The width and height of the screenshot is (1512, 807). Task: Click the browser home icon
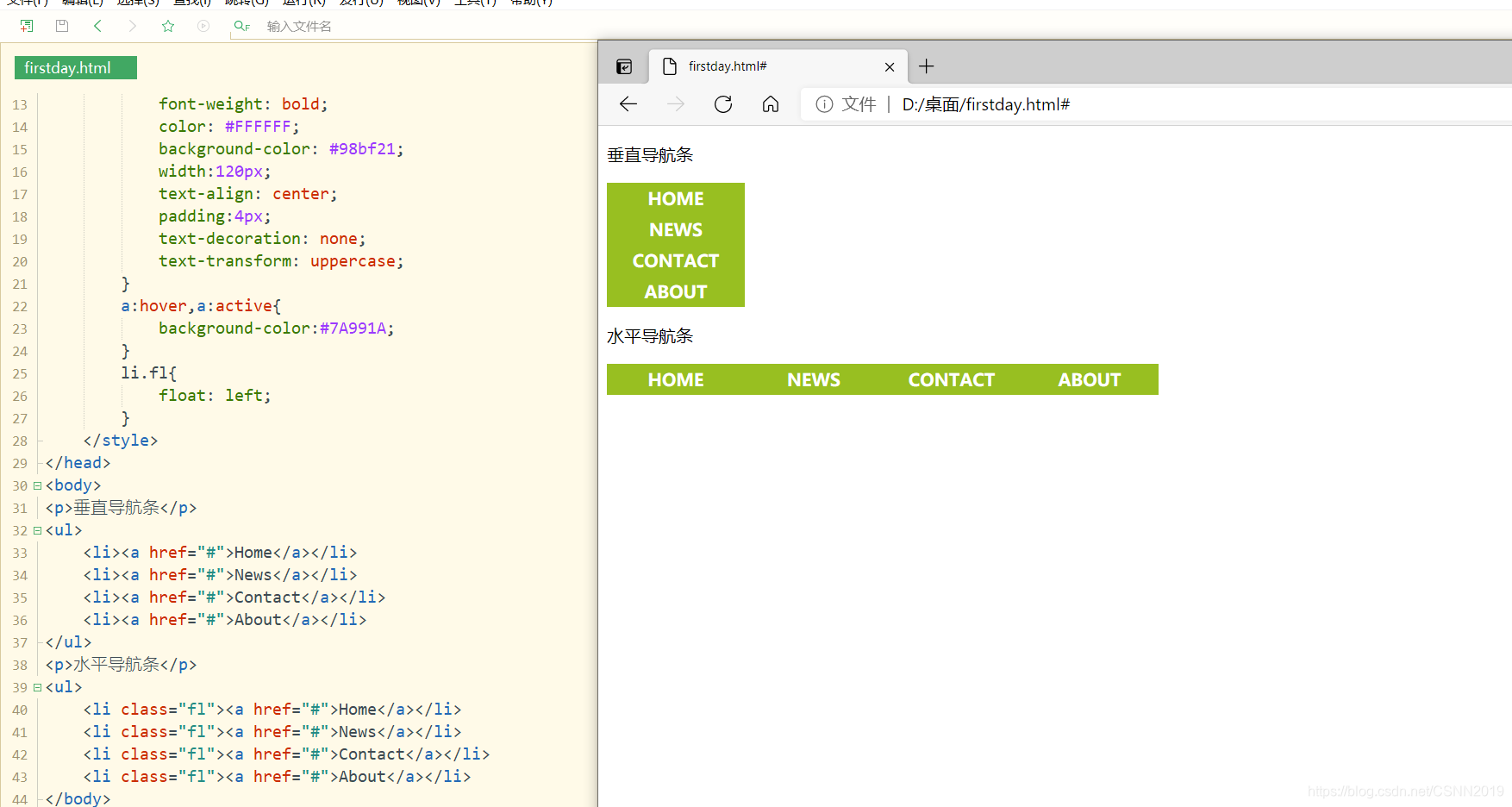(x=771, y=104)
